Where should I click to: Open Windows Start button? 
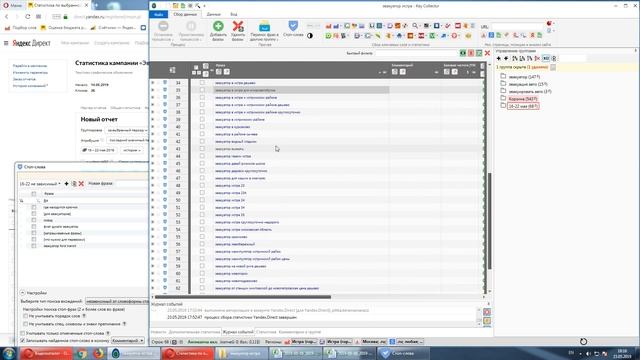(9, 353)
